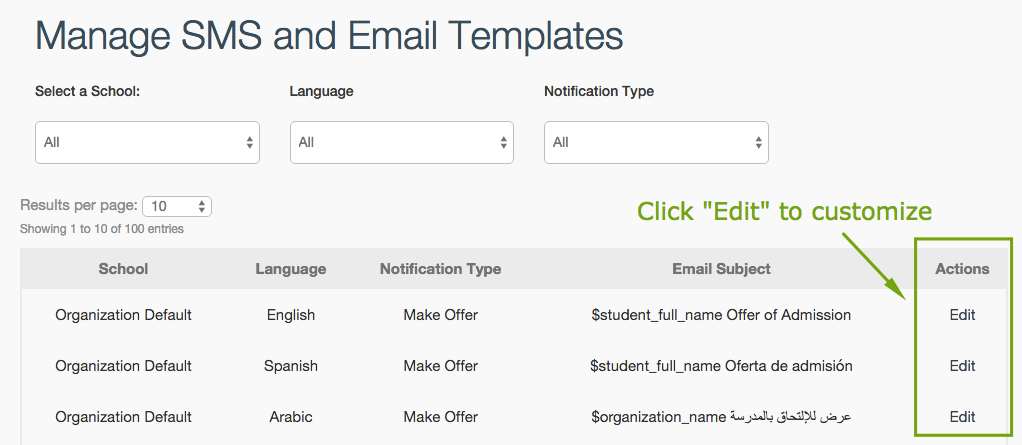The width and height of the screenshot is (1022, 445).
Task: Edit the Arabic Make Offer template
Action: coord(962,416)
